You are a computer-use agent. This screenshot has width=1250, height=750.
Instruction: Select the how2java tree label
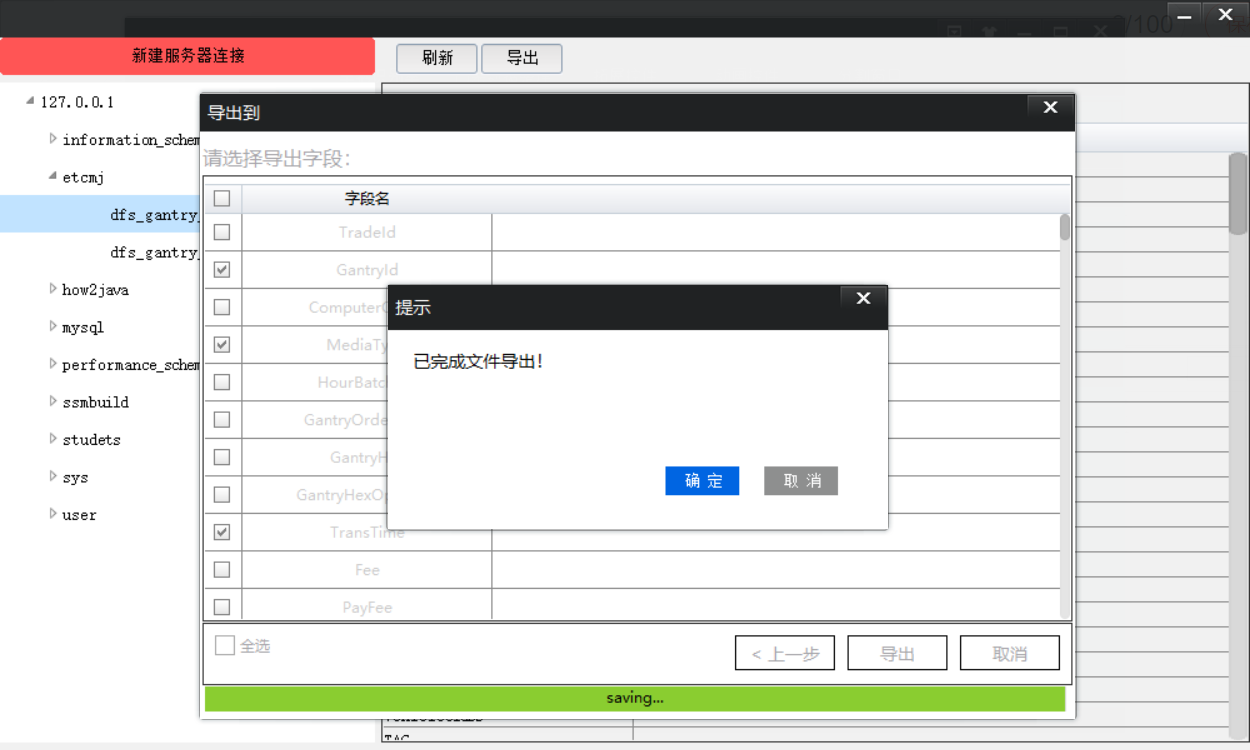pyautogui.click(x=95, y=290)
